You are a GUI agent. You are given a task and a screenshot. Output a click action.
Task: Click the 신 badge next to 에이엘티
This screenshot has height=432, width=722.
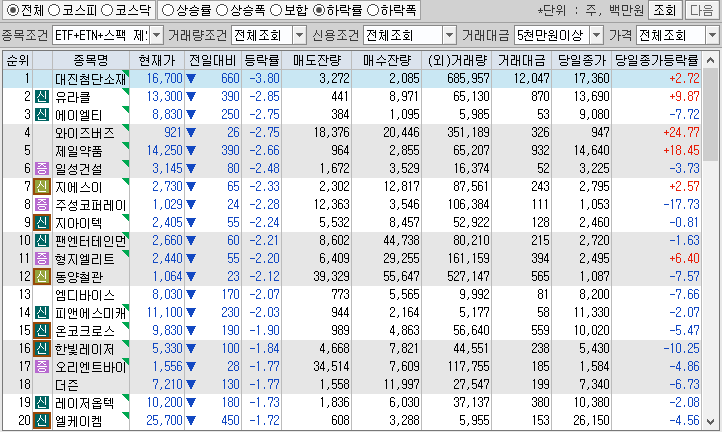click(42, 115)
